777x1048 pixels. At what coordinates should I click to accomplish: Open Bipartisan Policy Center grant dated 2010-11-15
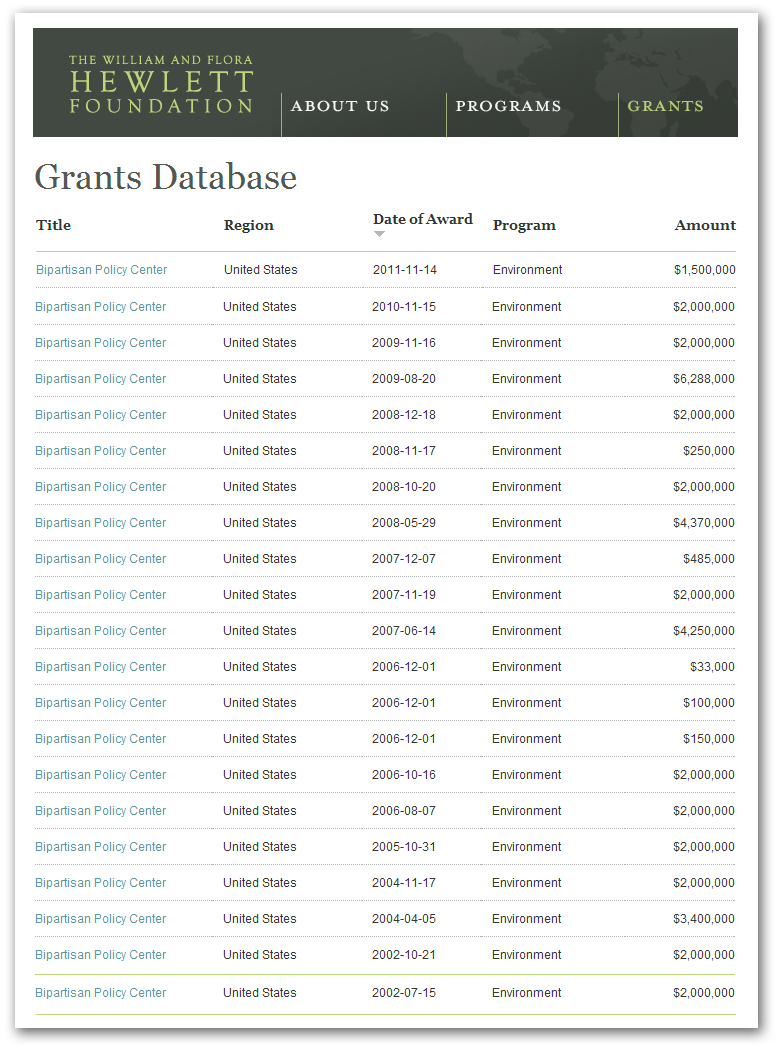tap(100, 307)
